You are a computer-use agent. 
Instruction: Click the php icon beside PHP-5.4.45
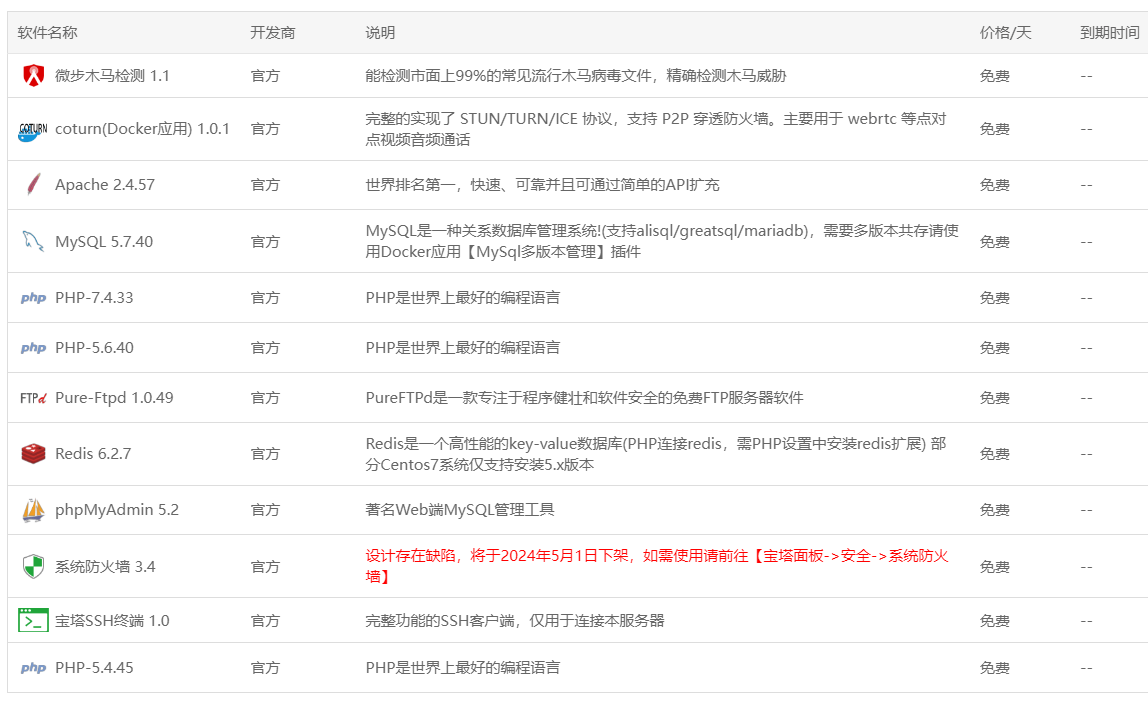tap(34, 667)
